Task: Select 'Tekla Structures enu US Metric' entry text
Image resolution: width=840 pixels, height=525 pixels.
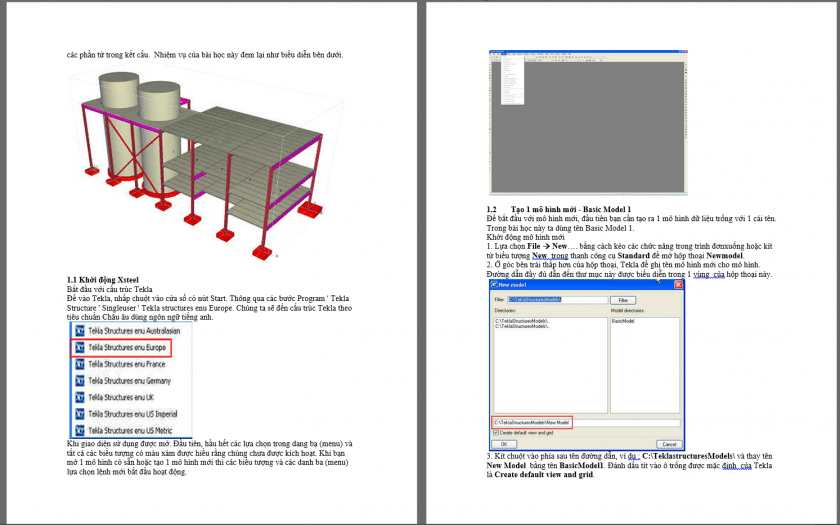Action: [x=130, y=430]
